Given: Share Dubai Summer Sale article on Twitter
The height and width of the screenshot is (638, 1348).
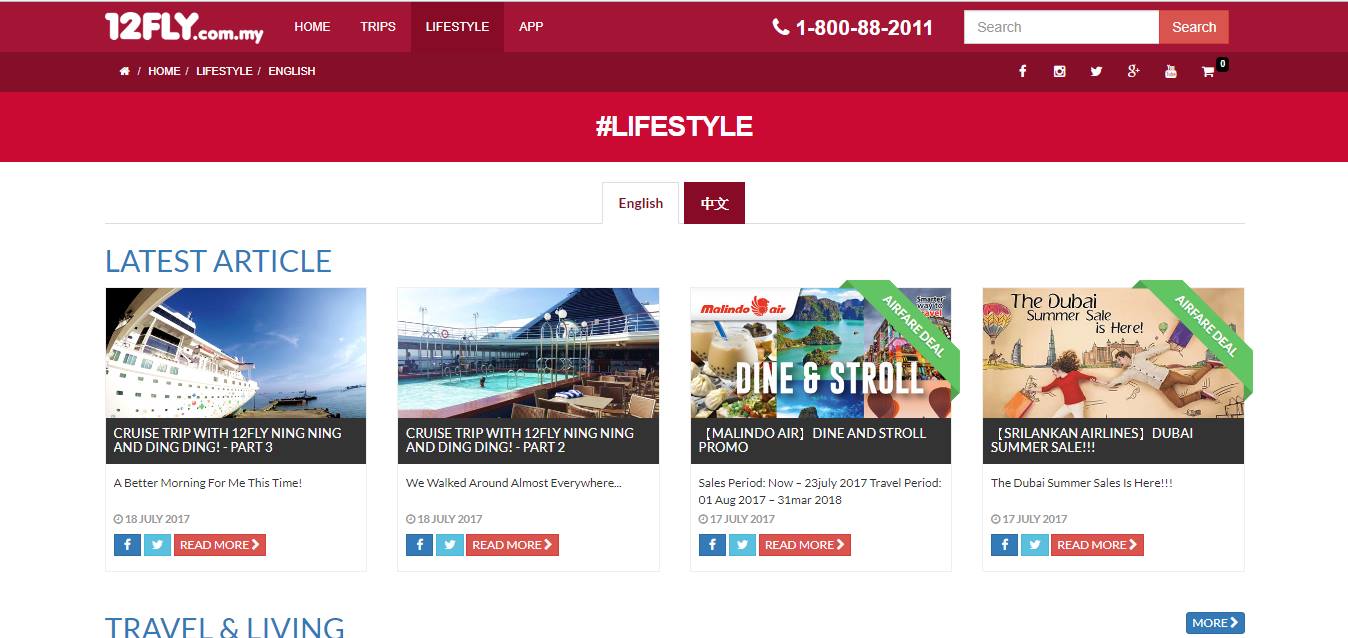Looking at the screenshot, I should pos(1034,545).
